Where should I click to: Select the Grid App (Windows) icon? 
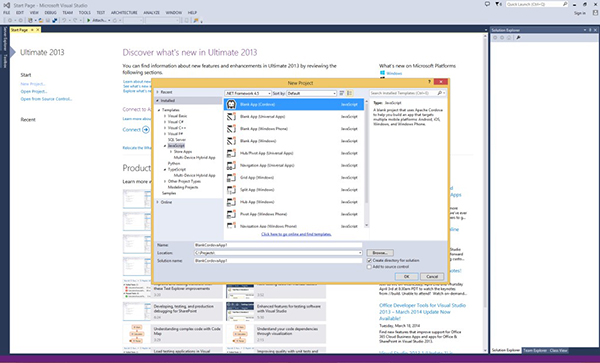click(x=231, y=178)
